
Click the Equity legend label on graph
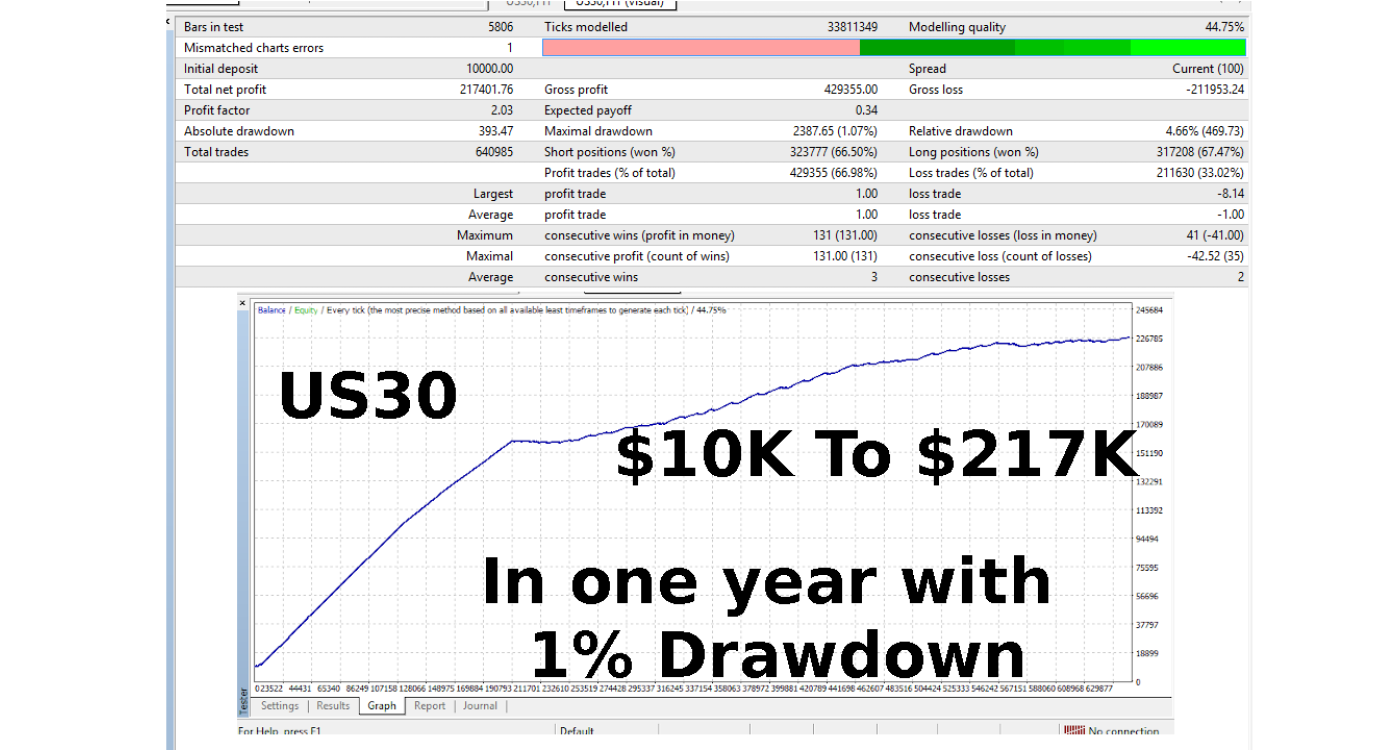pyautogui.click(x=305, y=311)
